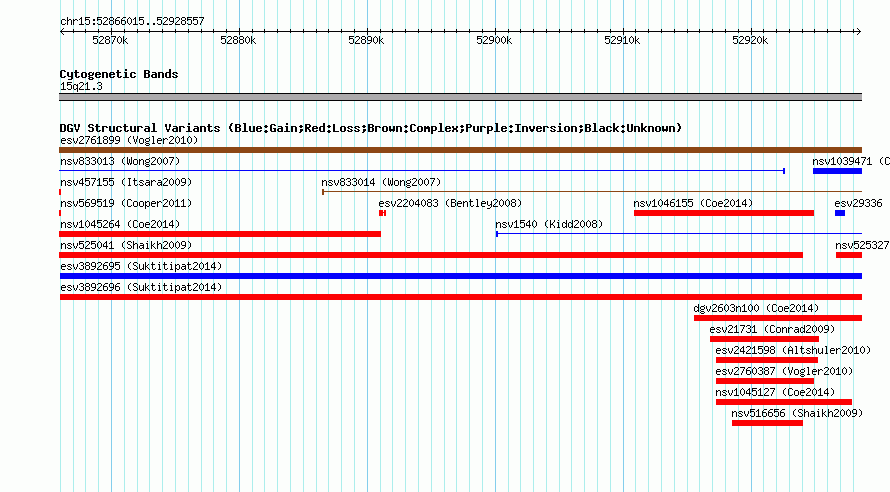Screen dimensions: 890x492
Task: Select the brown esv2761899 complex variant bar
Action: pos(460,150)
